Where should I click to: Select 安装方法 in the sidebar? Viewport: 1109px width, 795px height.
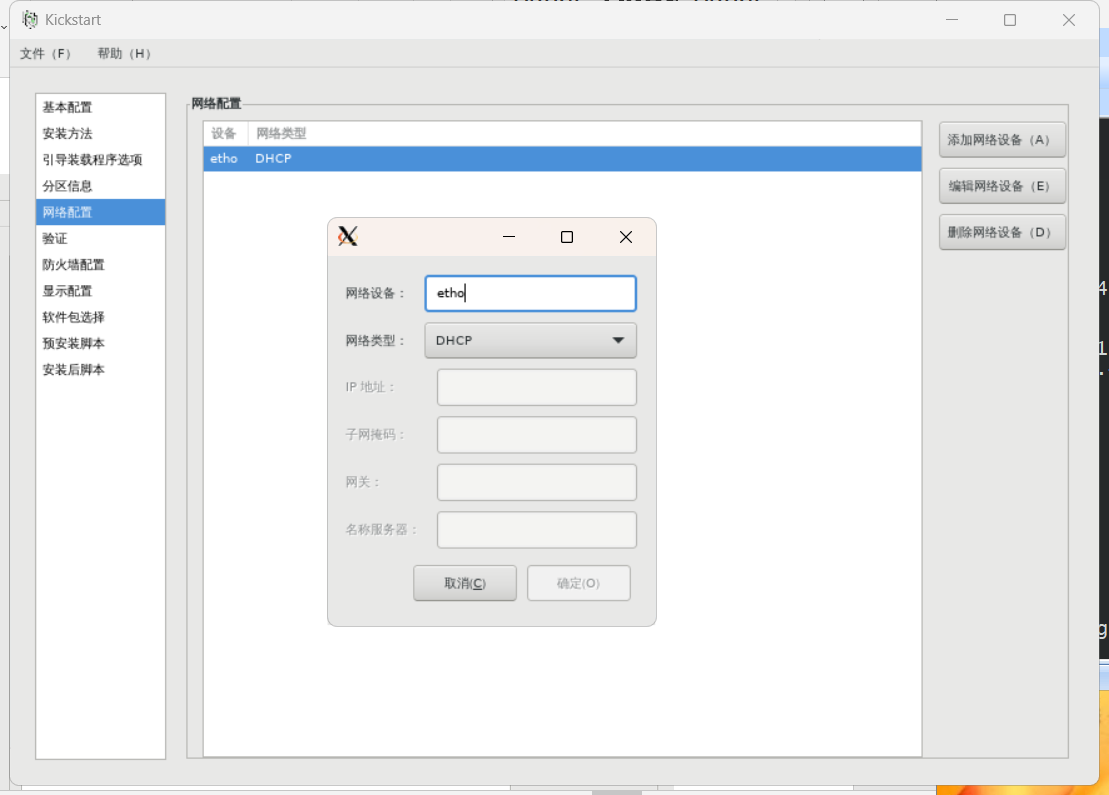(x=100, y=134)
